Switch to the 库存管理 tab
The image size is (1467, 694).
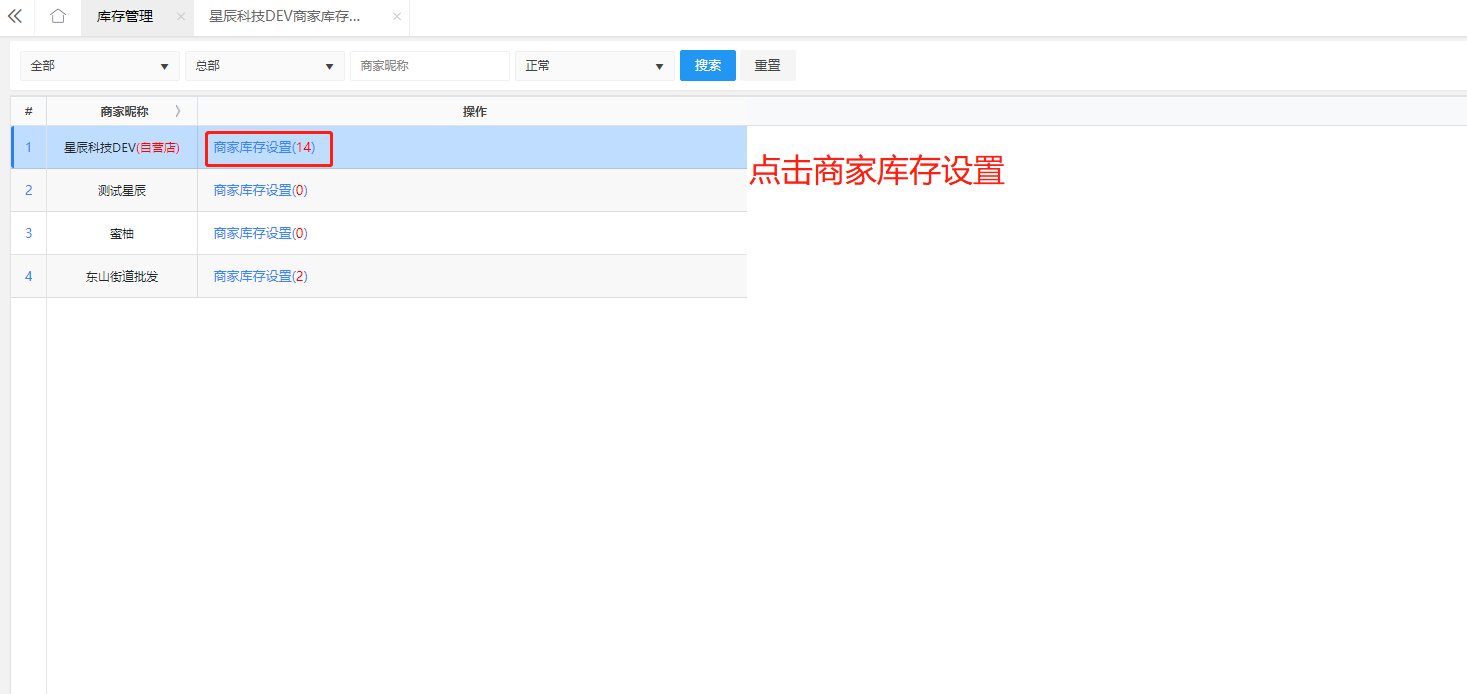125,17
